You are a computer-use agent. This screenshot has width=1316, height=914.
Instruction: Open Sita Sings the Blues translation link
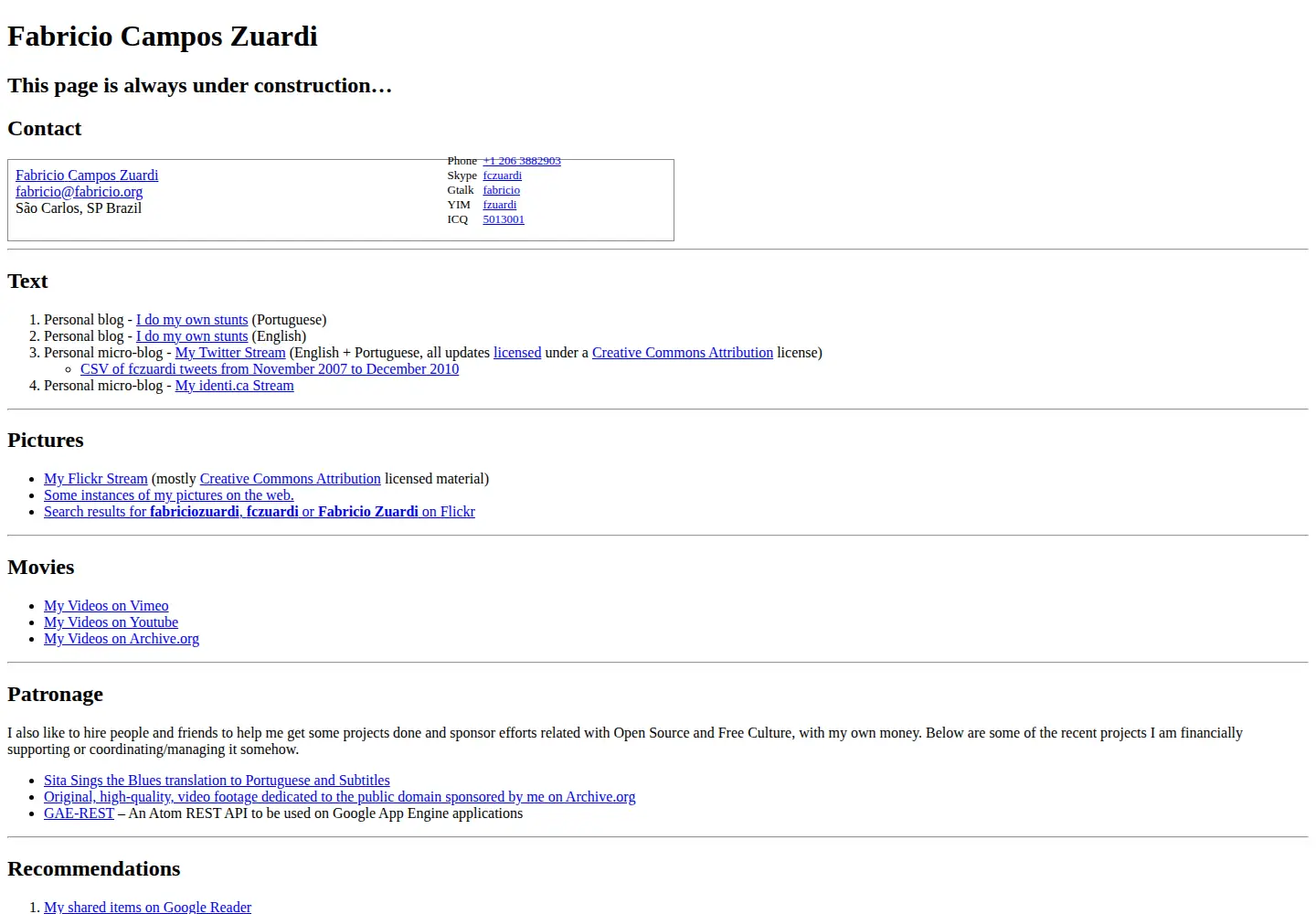217,781
